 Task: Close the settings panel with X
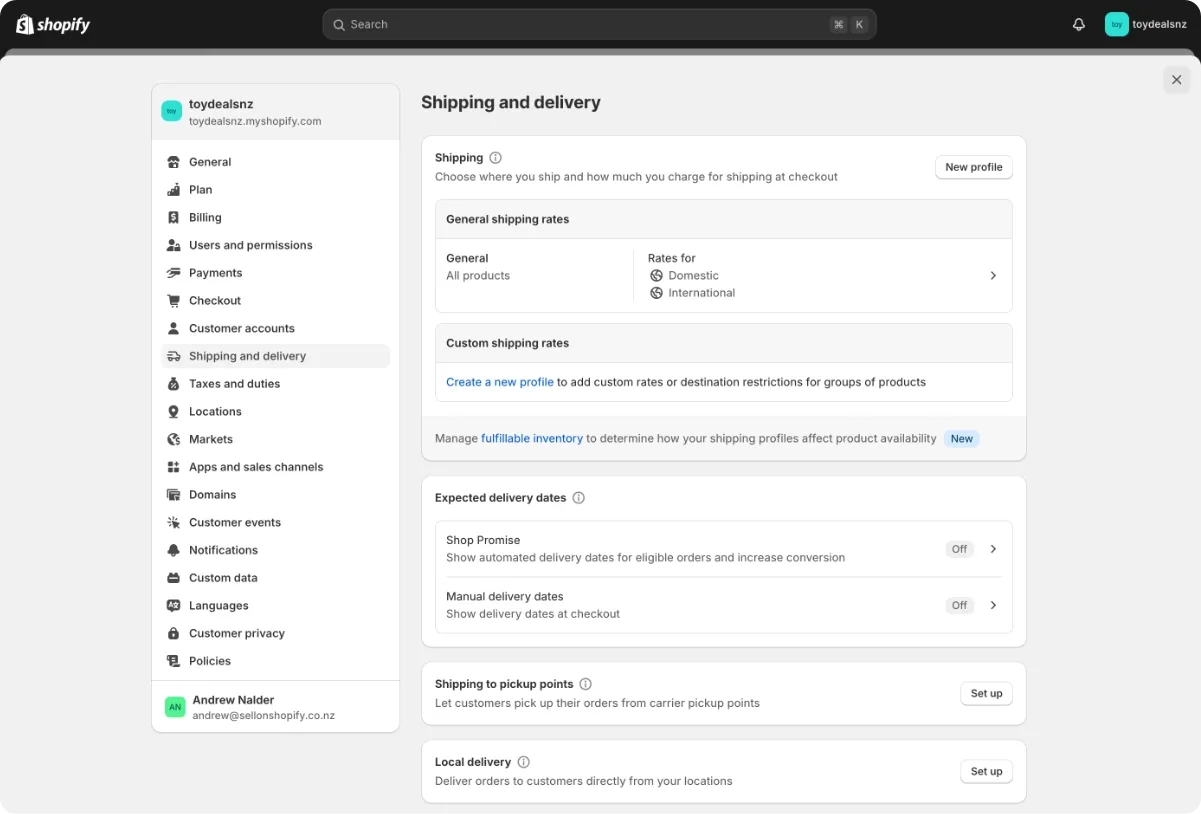1176,80
